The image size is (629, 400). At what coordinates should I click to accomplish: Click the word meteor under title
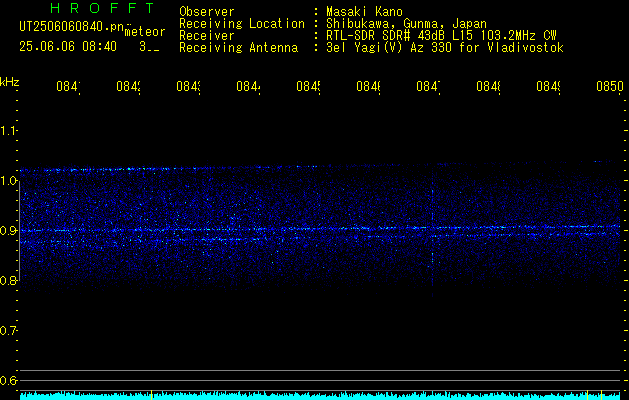(x=145, y=32)
